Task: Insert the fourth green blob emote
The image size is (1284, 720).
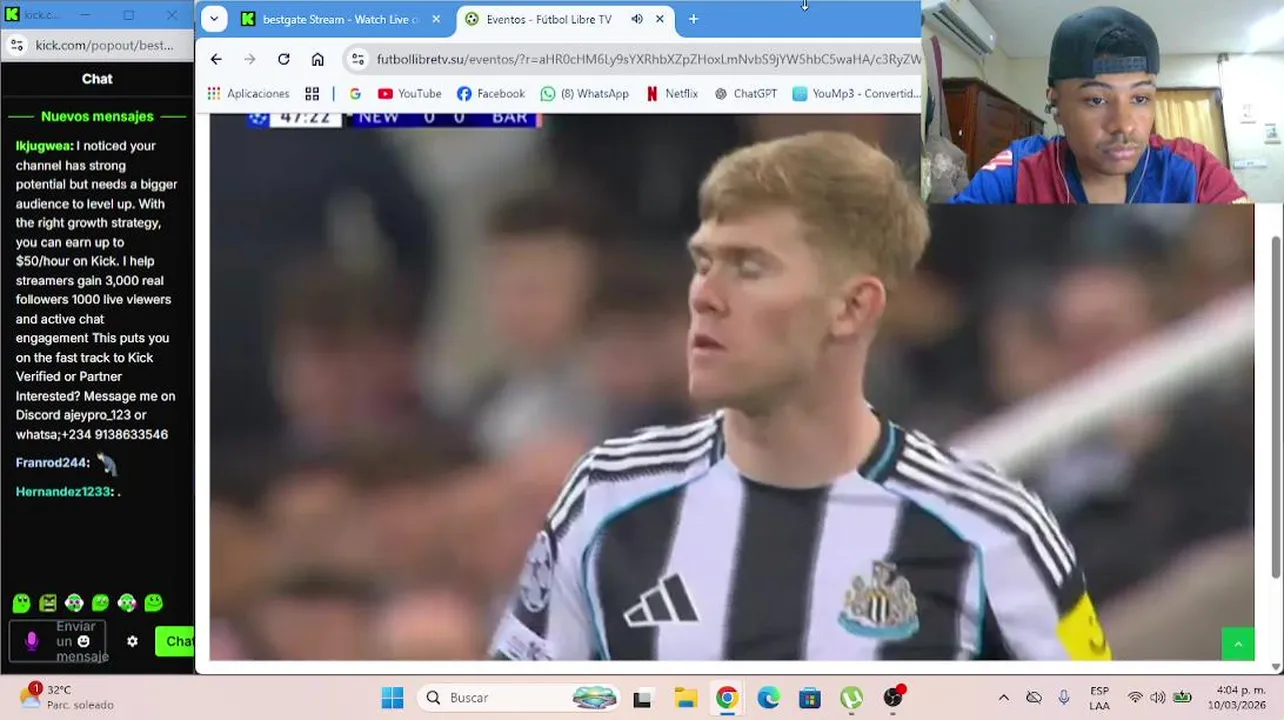Action: [100, 603]
